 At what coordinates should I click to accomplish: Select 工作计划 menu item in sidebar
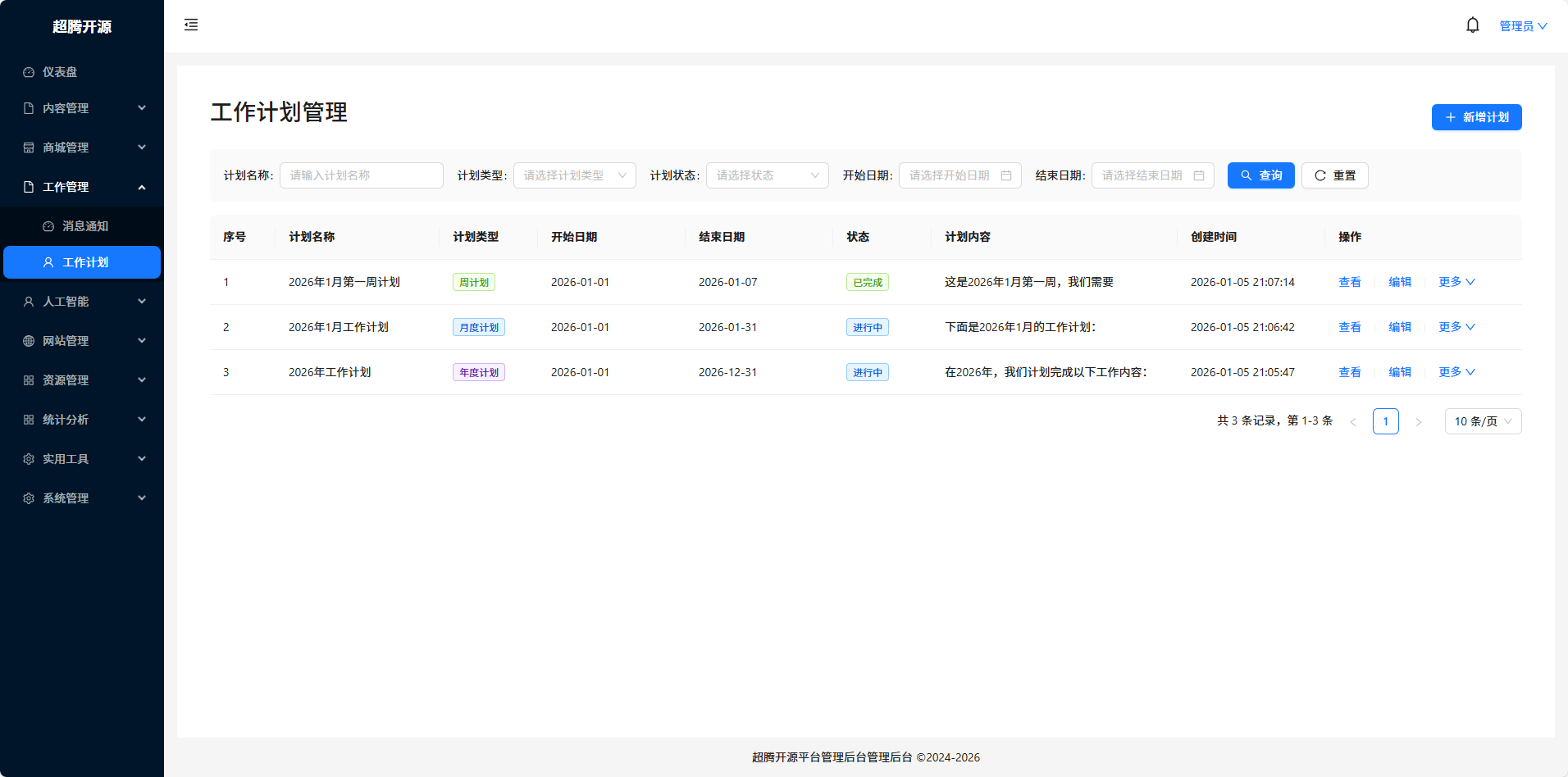coord(82,261)
